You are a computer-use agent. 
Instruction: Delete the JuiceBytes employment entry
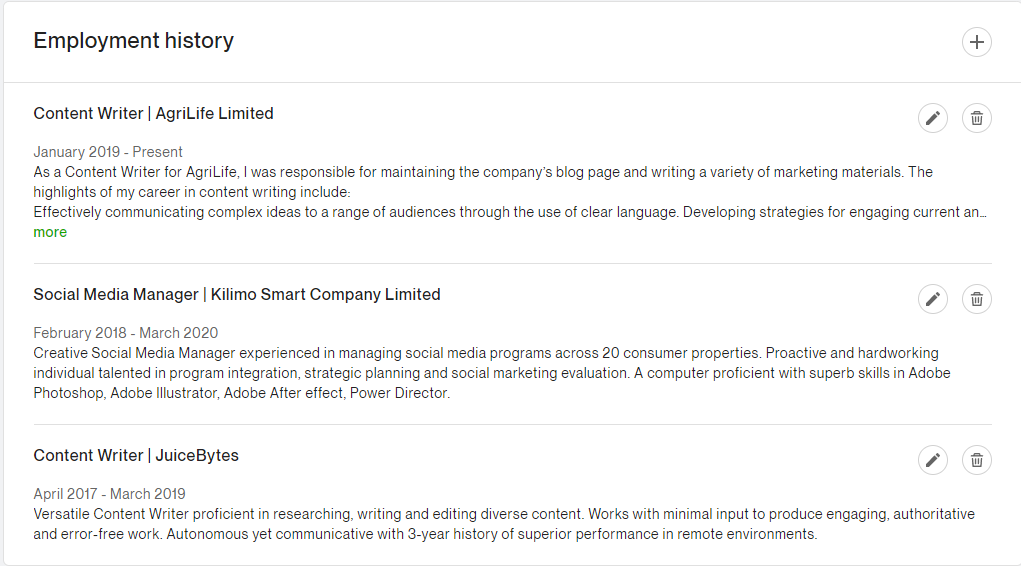[x=976, y=460]
